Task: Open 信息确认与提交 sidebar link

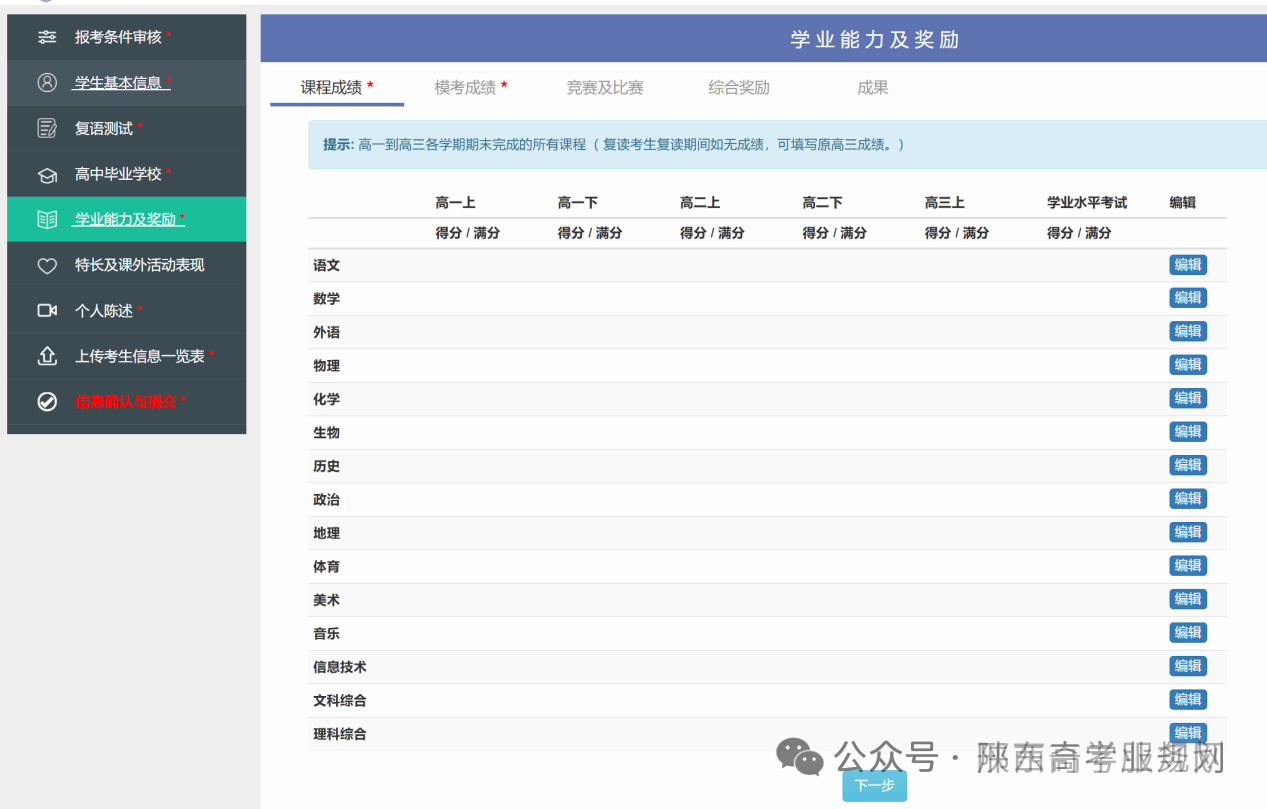Action: click(126, 402)
